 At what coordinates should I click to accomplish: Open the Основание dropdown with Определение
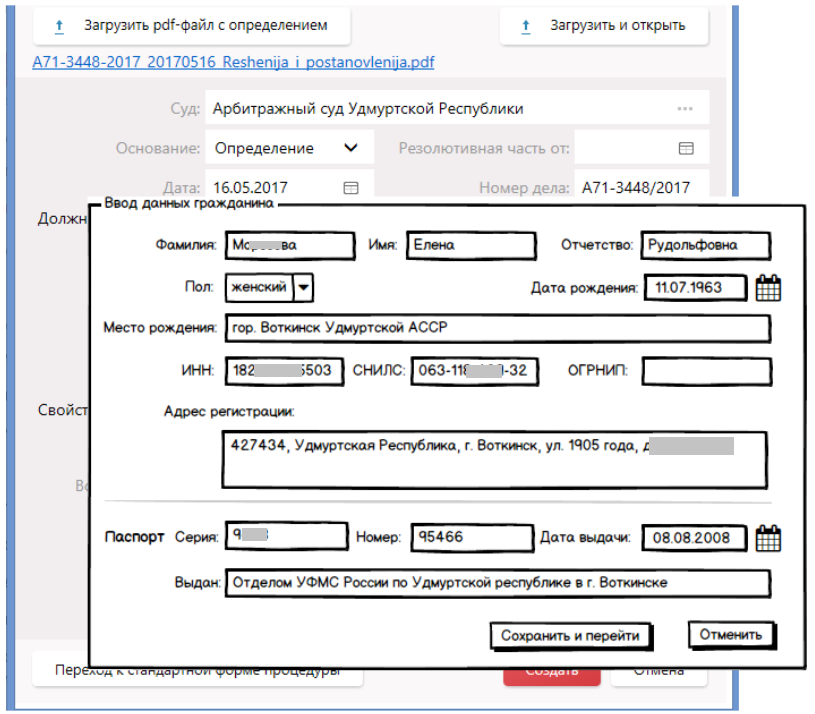pos(289,148)
